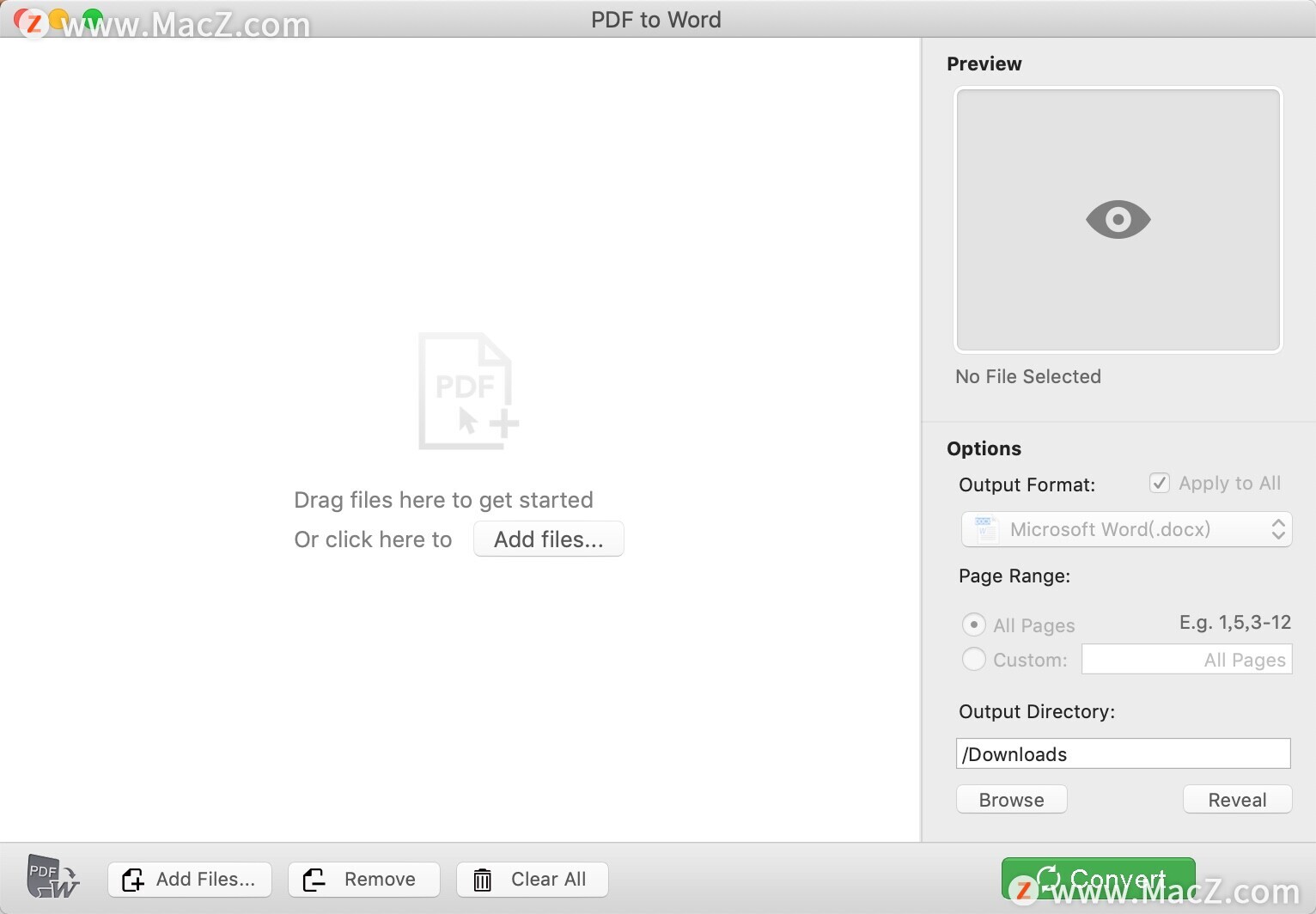Click 'Add files...' button in drop area
This screenshot has width=1316, height=914.
pyautogui.click(x=549, y=539)
